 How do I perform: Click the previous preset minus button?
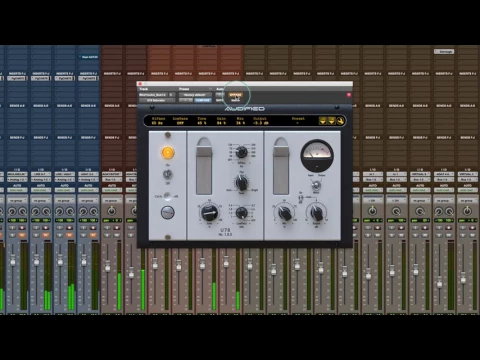(x=182, y=100)
